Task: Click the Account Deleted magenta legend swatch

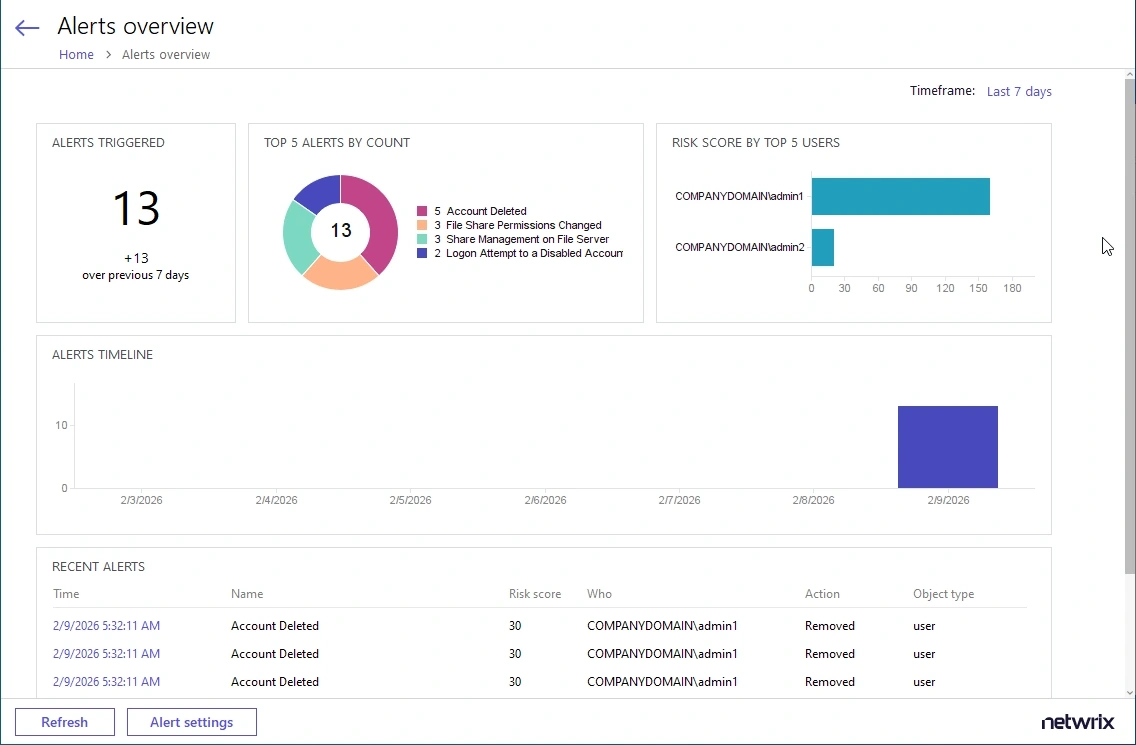Action: 422,212
